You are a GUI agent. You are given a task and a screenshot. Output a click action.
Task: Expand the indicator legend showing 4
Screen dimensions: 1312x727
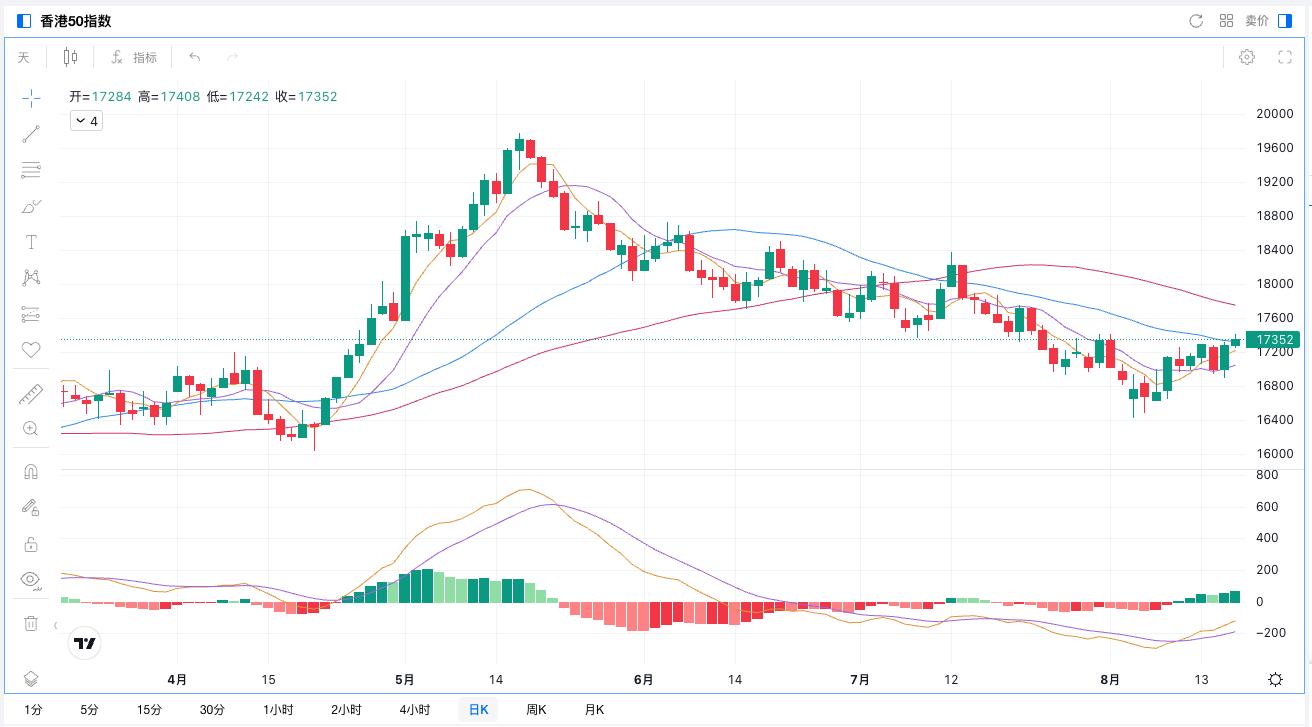click(86, 121)
